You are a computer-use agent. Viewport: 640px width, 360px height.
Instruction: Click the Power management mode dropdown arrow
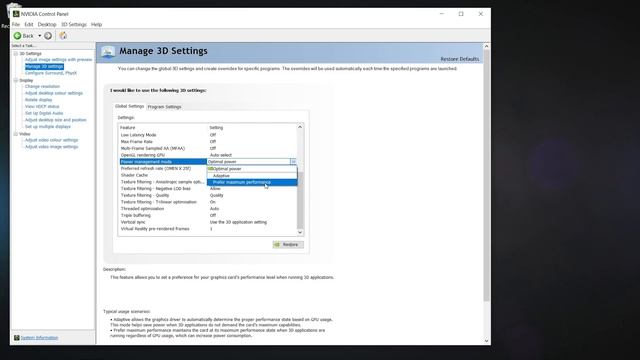click(293, 162)
